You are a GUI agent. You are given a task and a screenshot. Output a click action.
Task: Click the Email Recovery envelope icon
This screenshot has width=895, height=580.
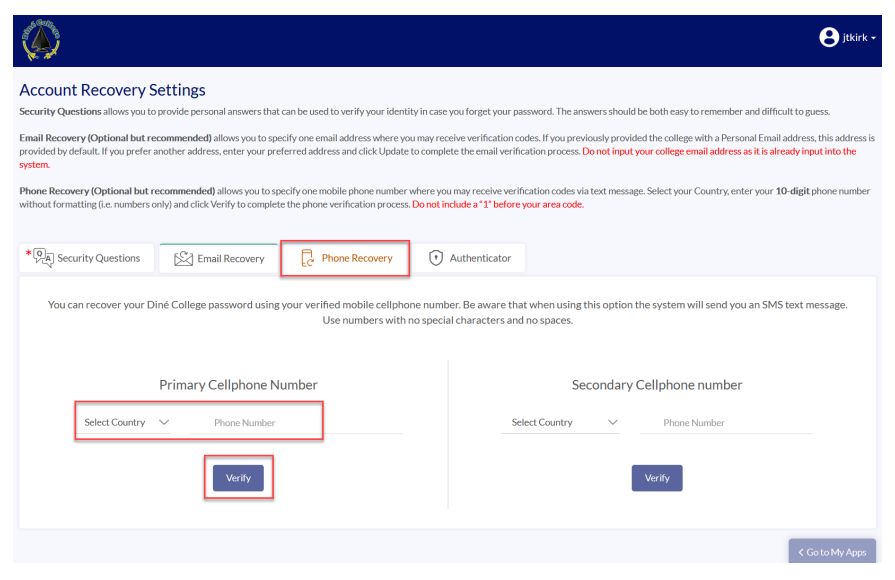click(x=183, y=259)
